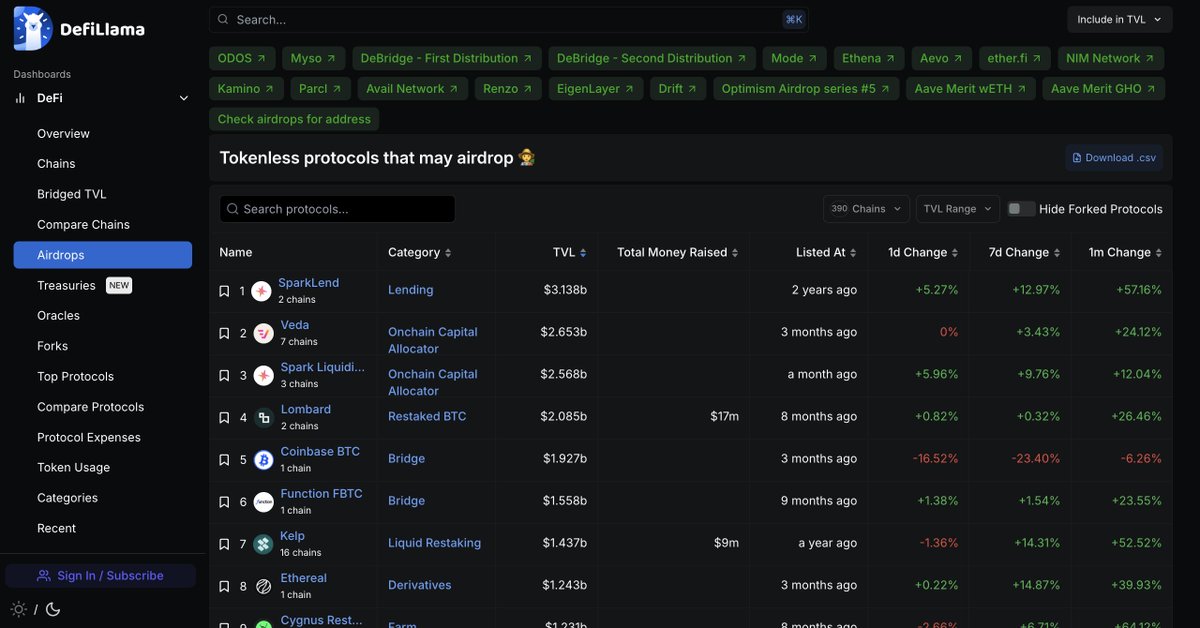Click the DefiLlama logo
This screenshot has height=628, width=1200.
click(x=79, y=29)
